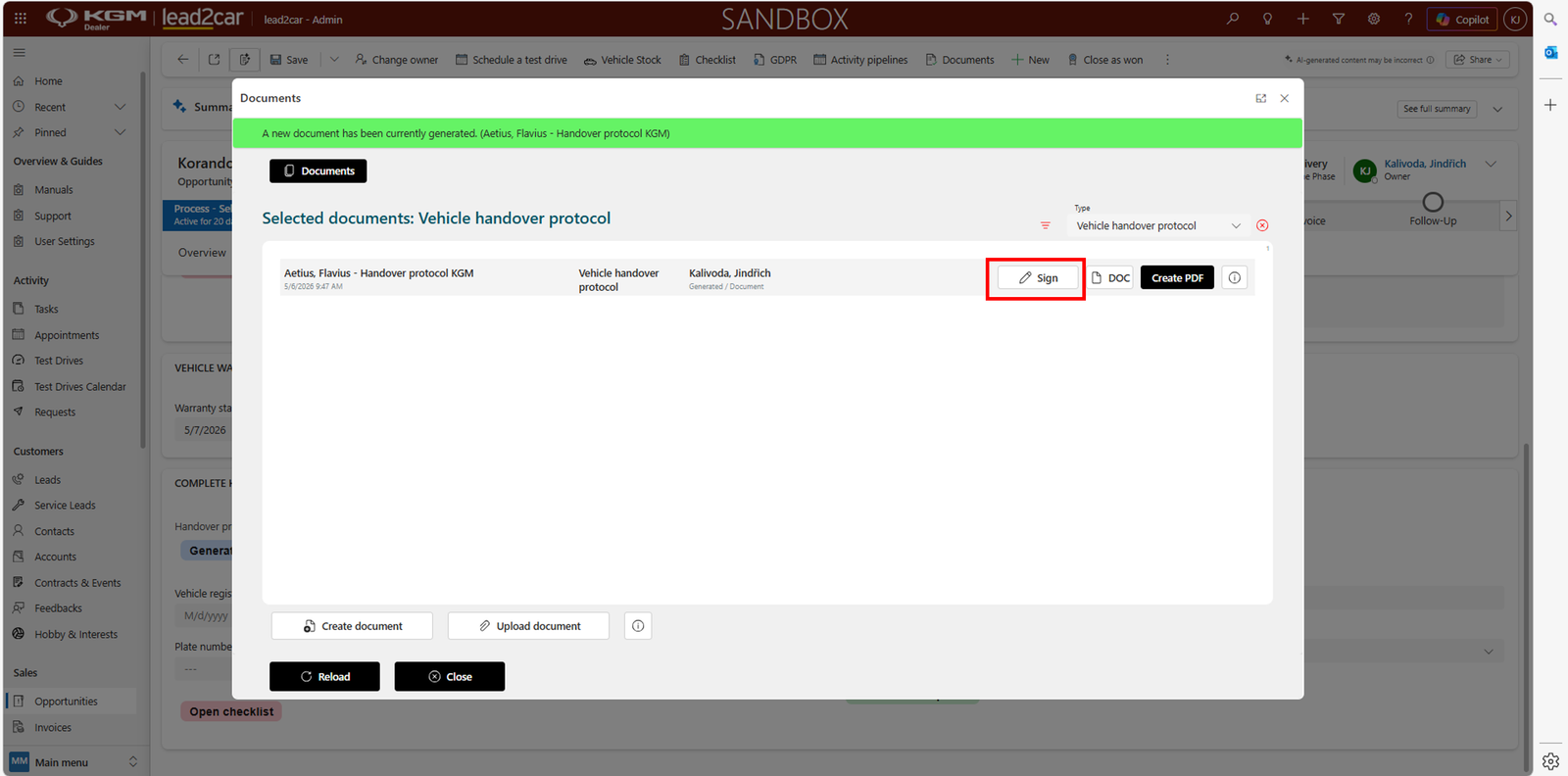The height and width of the screenshot is (776, 1568).
Task: Expand the Recent navigation section
Action: tap(121, 107)
